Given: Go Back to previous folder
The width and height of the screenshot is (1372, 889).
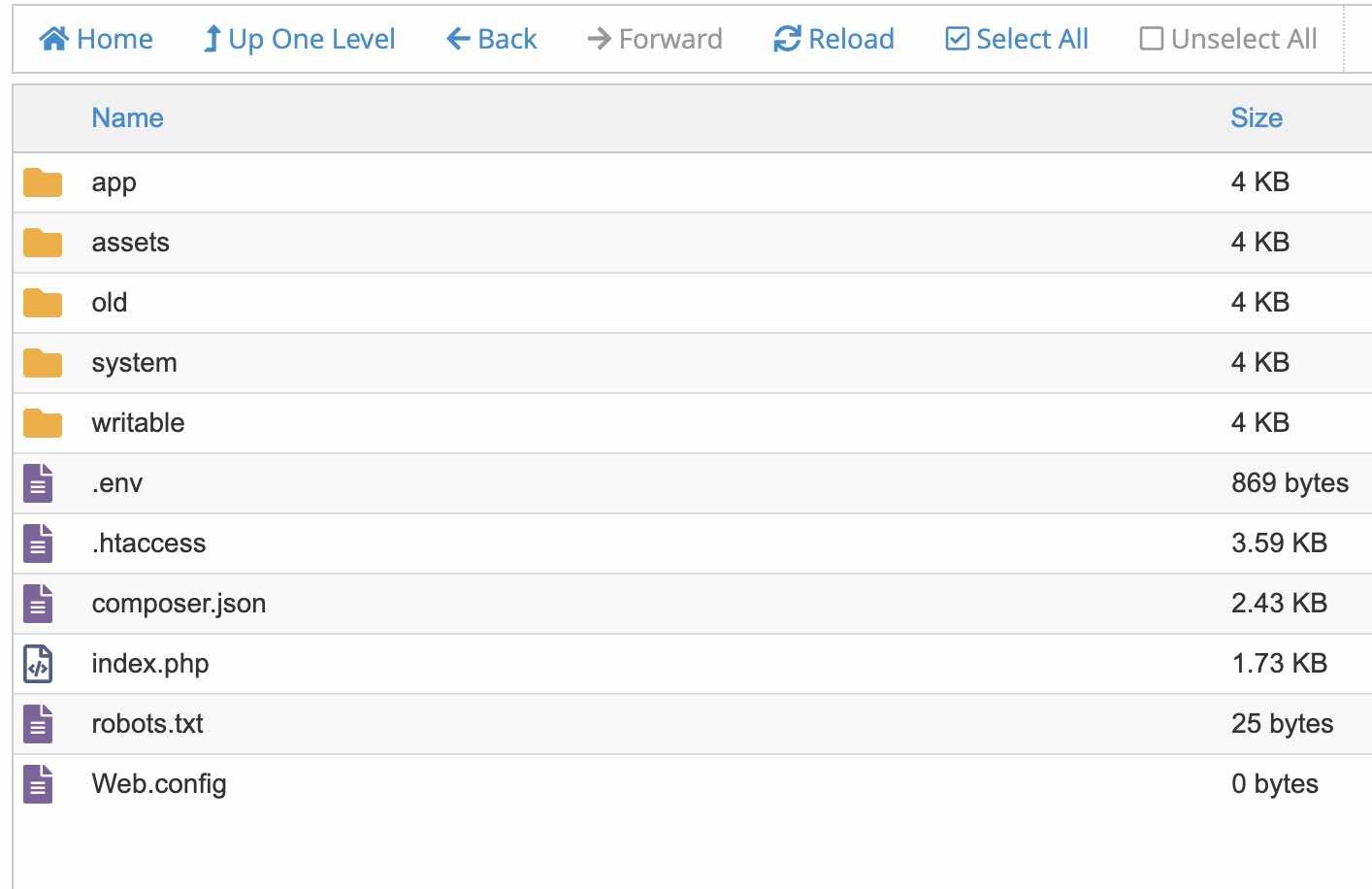Looking at the screenshot, I should tap(492, 39).
